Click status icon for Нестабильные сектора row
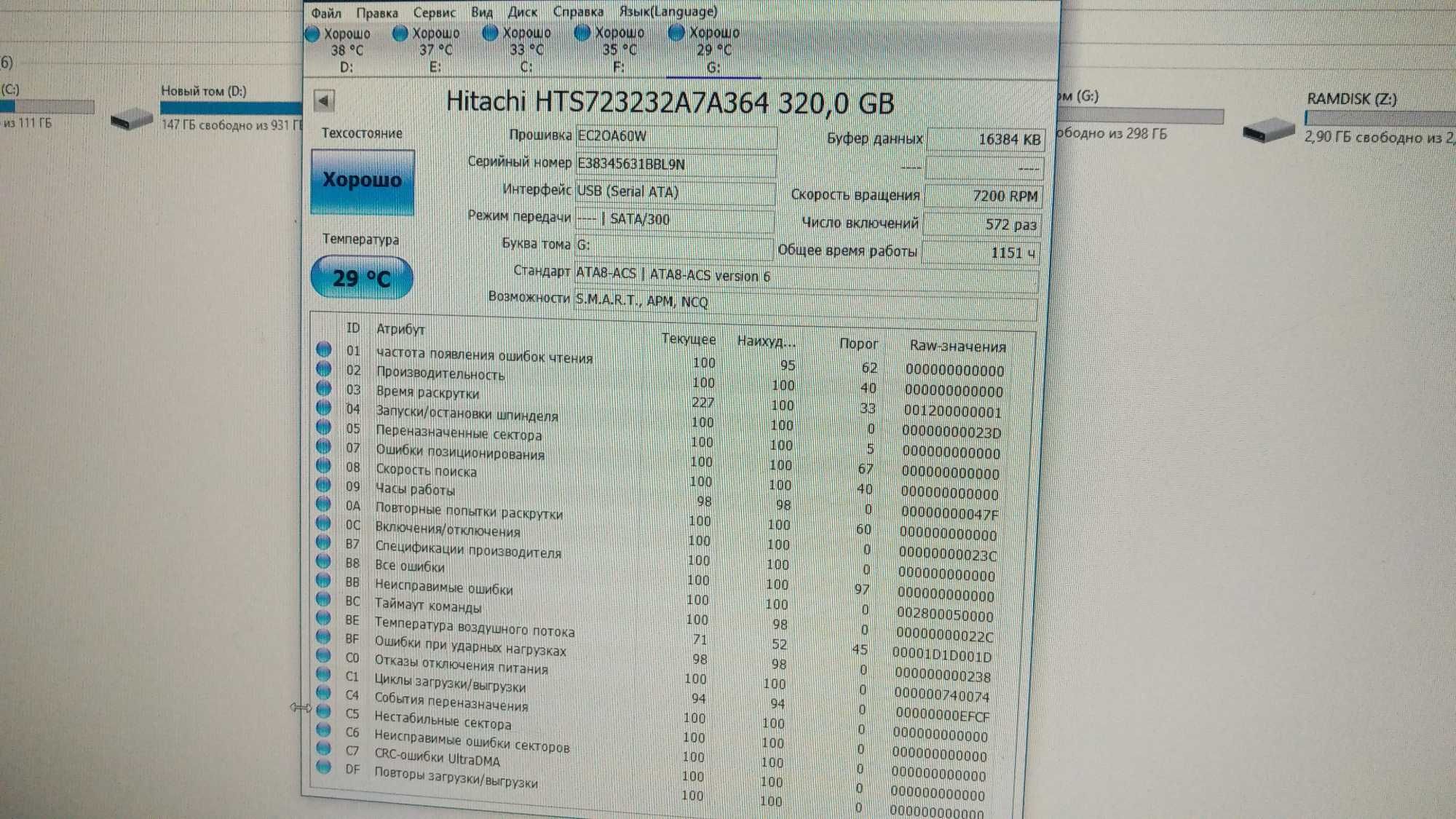 (324, 711)
